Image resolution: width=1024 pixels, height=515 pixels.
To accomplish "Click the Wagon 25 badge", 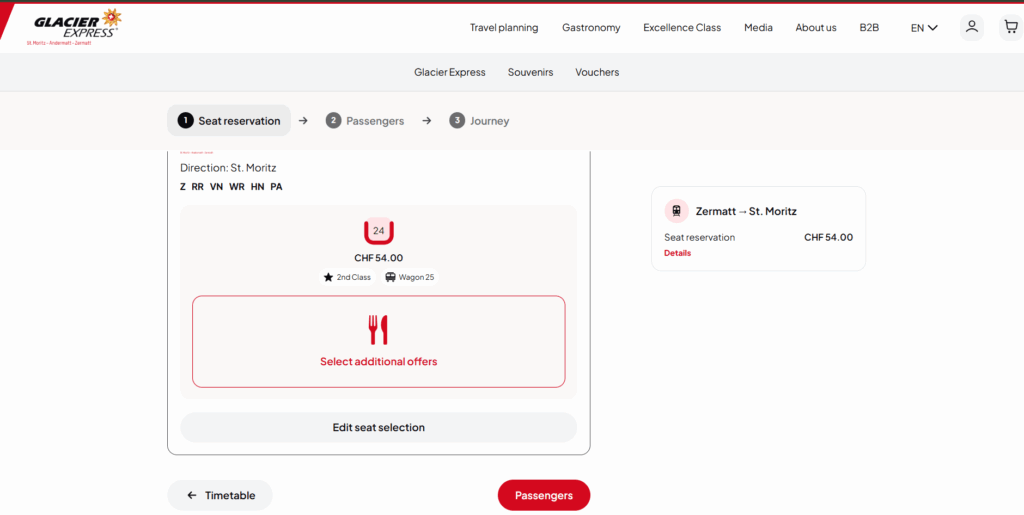I will [410, 277].
